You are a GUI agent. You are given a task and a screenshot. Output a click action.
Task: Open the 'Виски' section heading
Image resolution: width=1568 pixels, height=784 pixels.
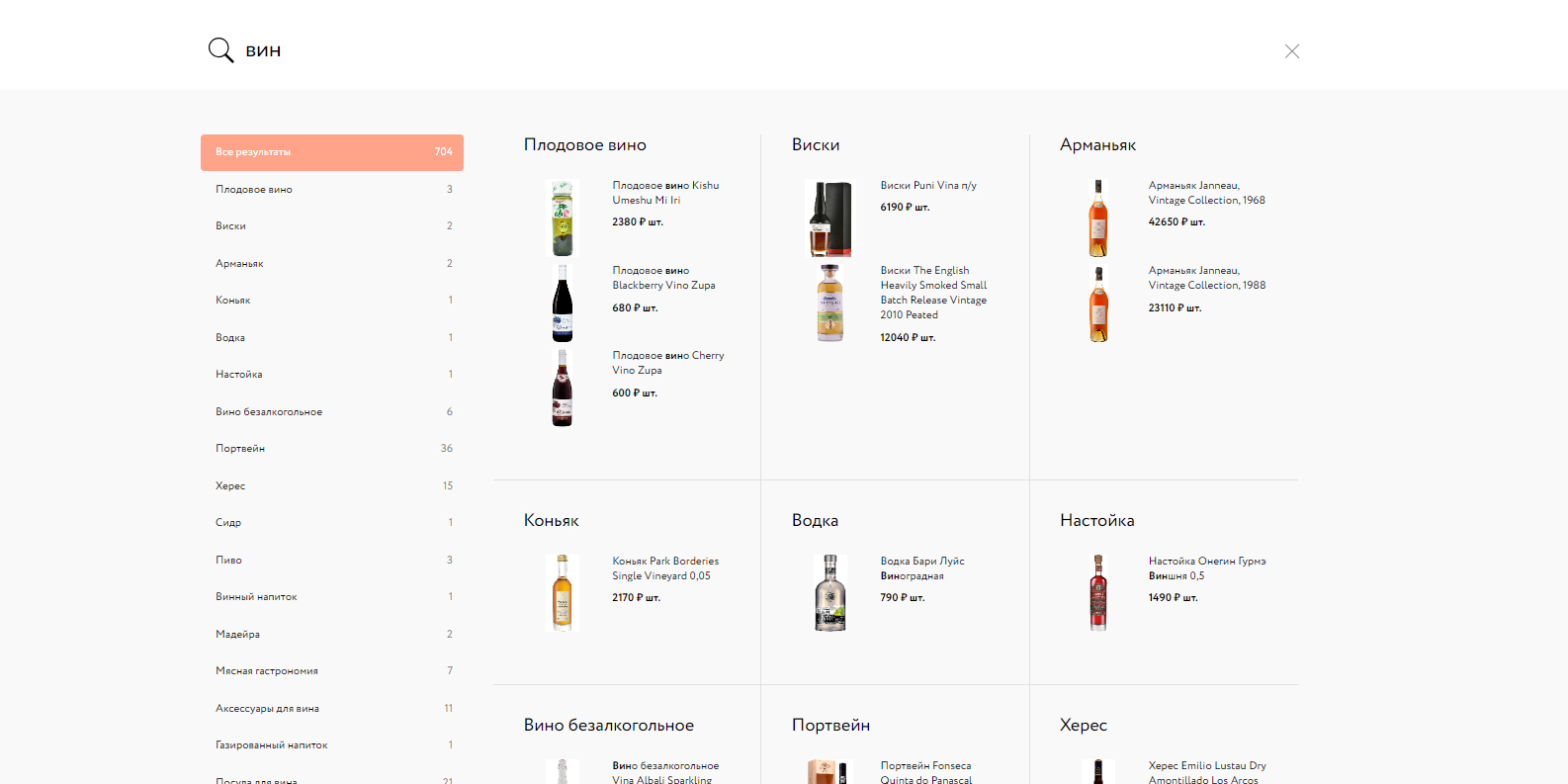[816, 145]
